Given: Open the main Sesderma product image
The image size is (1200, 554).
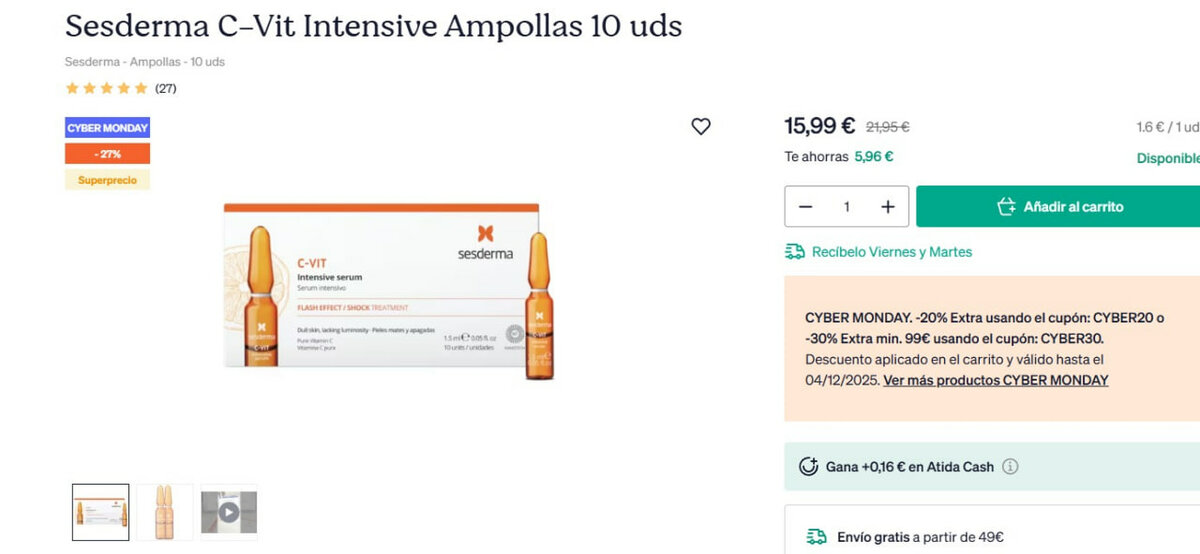Looking at the screenshot, I should (385, 292).
